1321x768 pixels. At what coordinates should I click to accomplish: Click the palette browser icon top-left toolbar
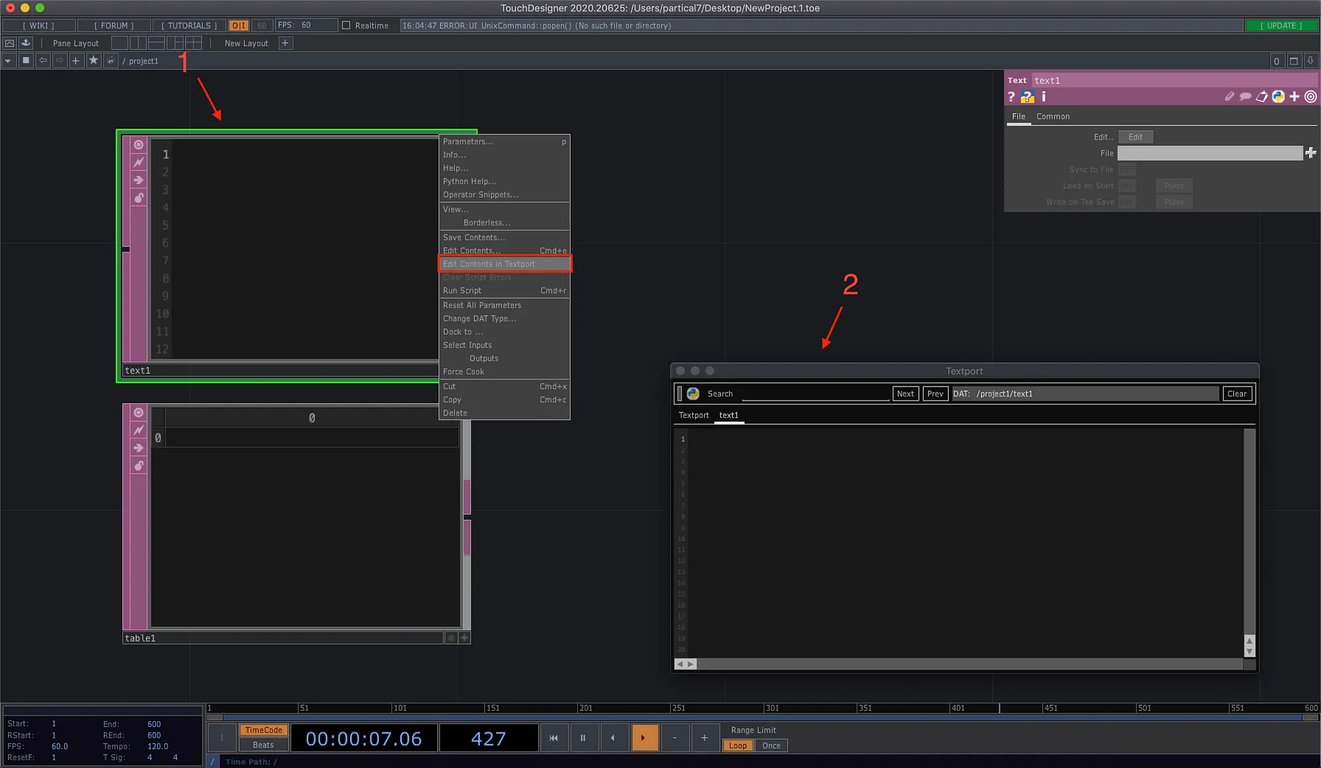[x=9, y=43]
